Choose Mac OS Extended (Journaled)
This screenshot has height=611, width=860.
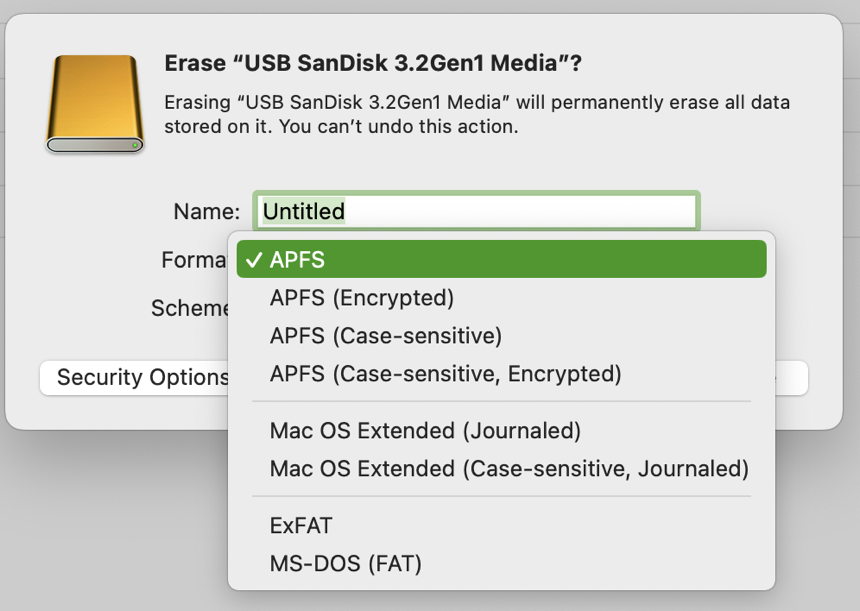[425, 431]
